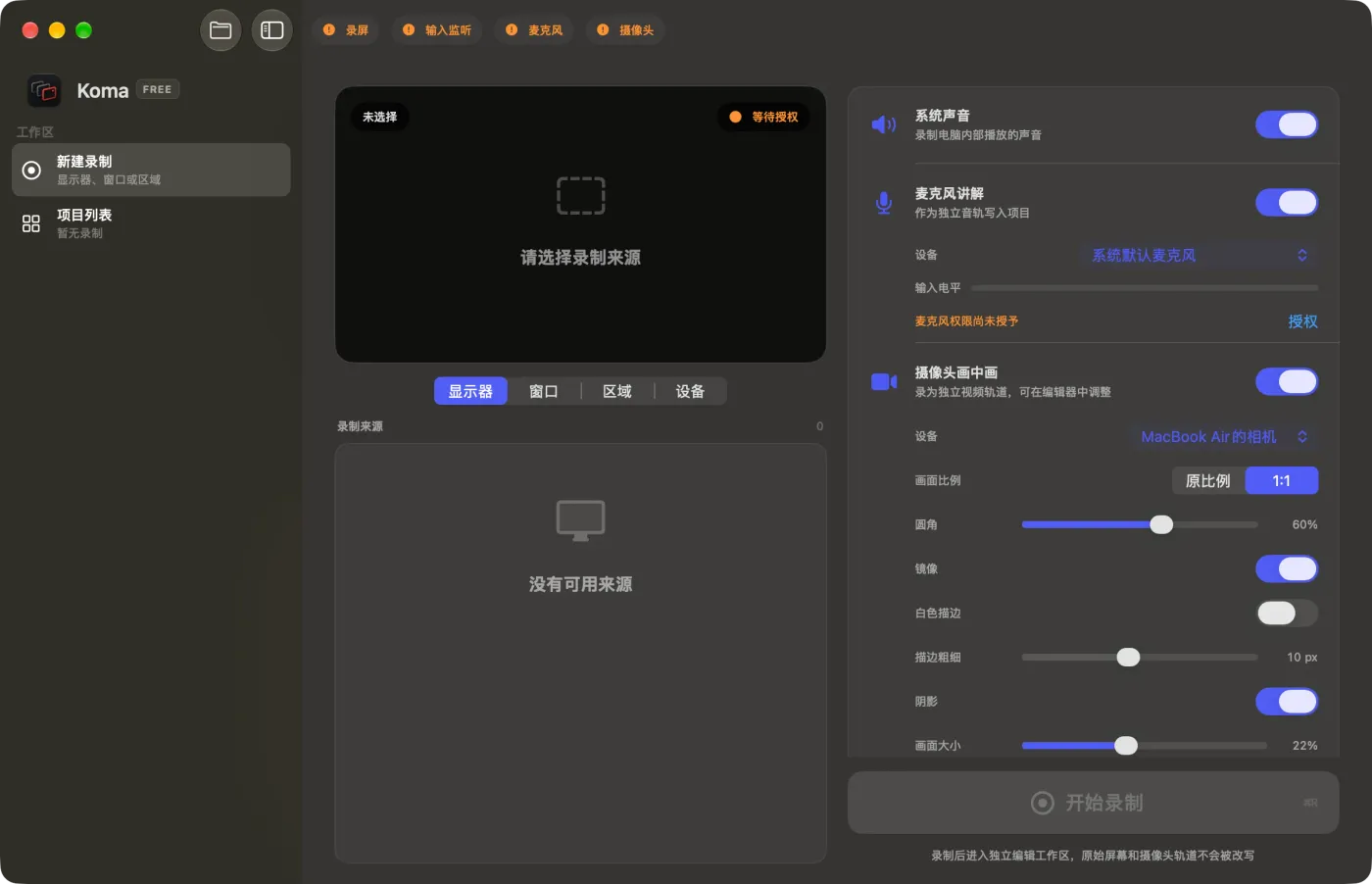Image resolution: width=1372 pixels, height=884 pixels.
Task: Enable the 白色描边 switch
Action: coord(1287,614)
